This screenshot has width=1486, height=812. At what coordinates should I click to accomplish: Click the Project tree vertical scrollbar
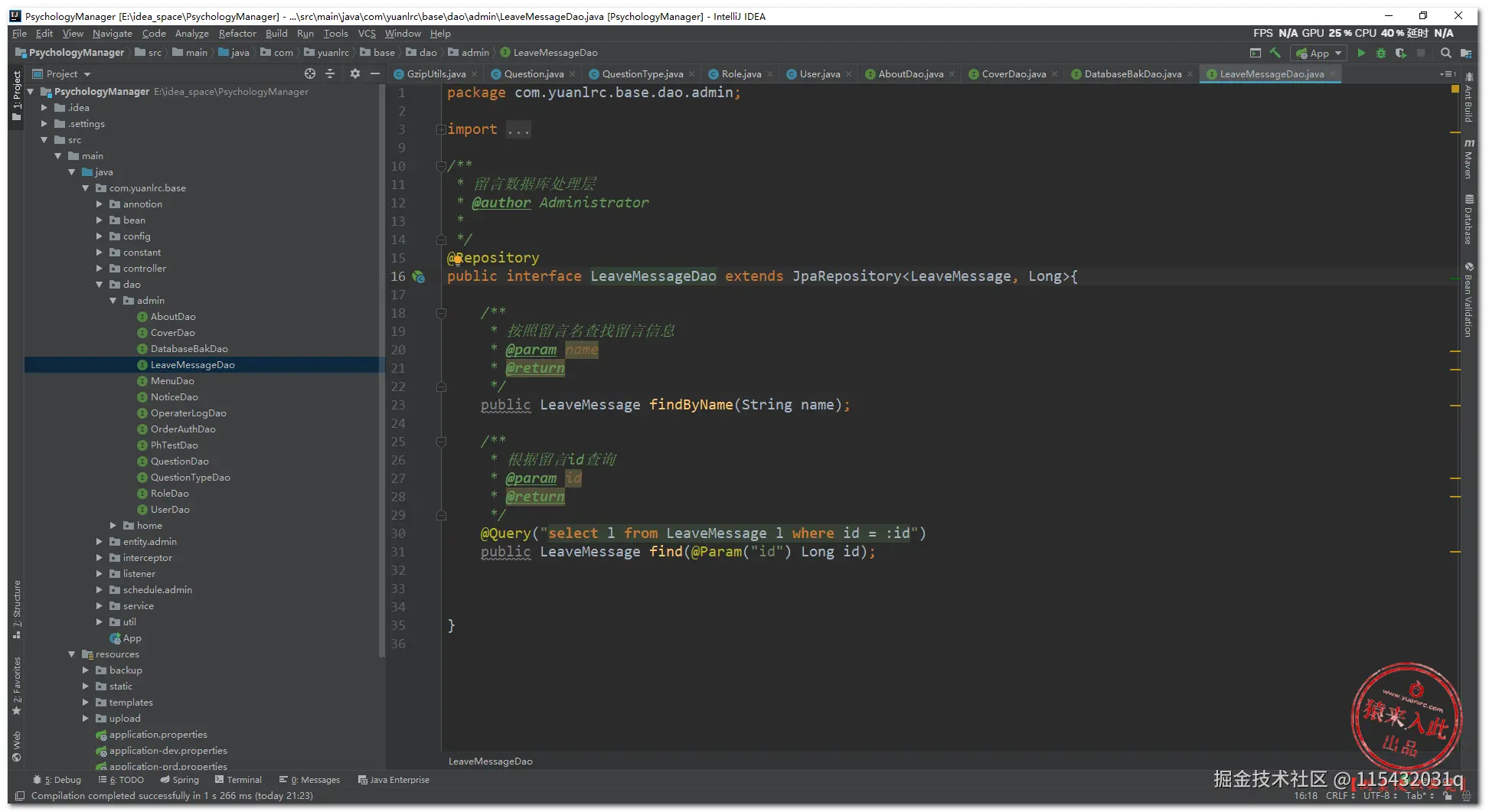point(382,367)
